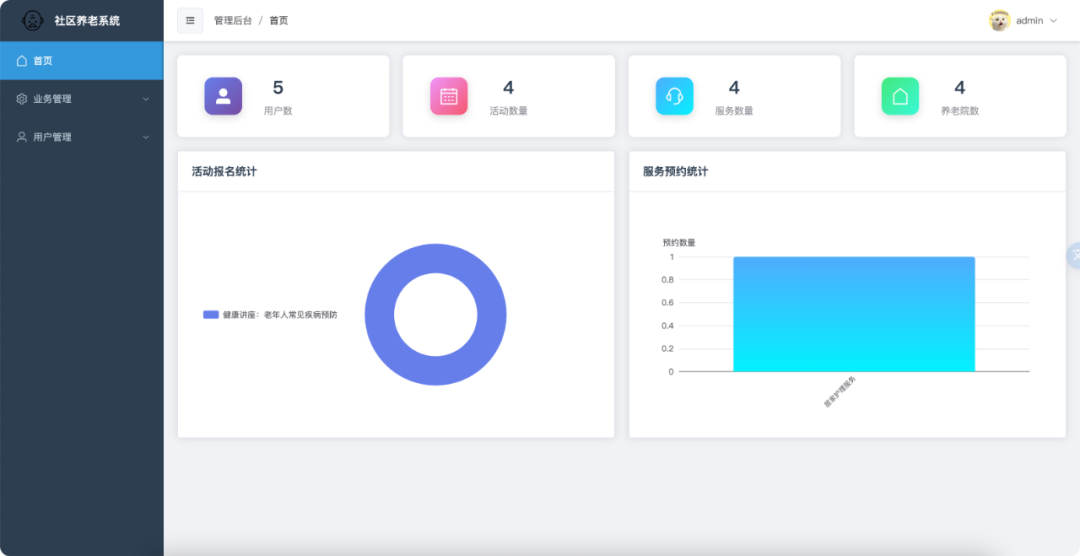Click the person icon beside 用户管理
The height and width of the screenshot is (556, 1080).
click(x=21, y=137)
